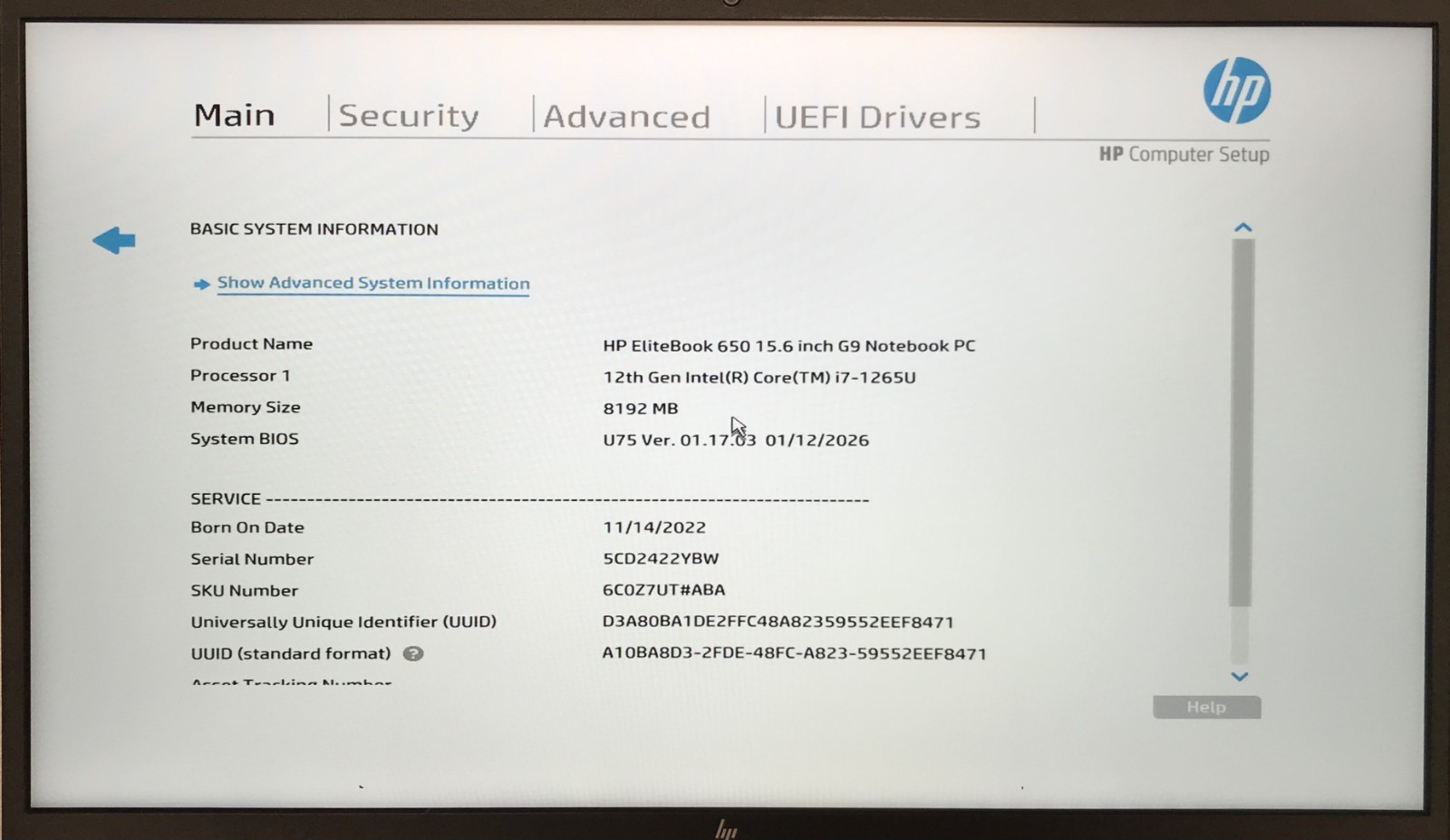Click the UUID standard format help question icon

click(413, 653)
